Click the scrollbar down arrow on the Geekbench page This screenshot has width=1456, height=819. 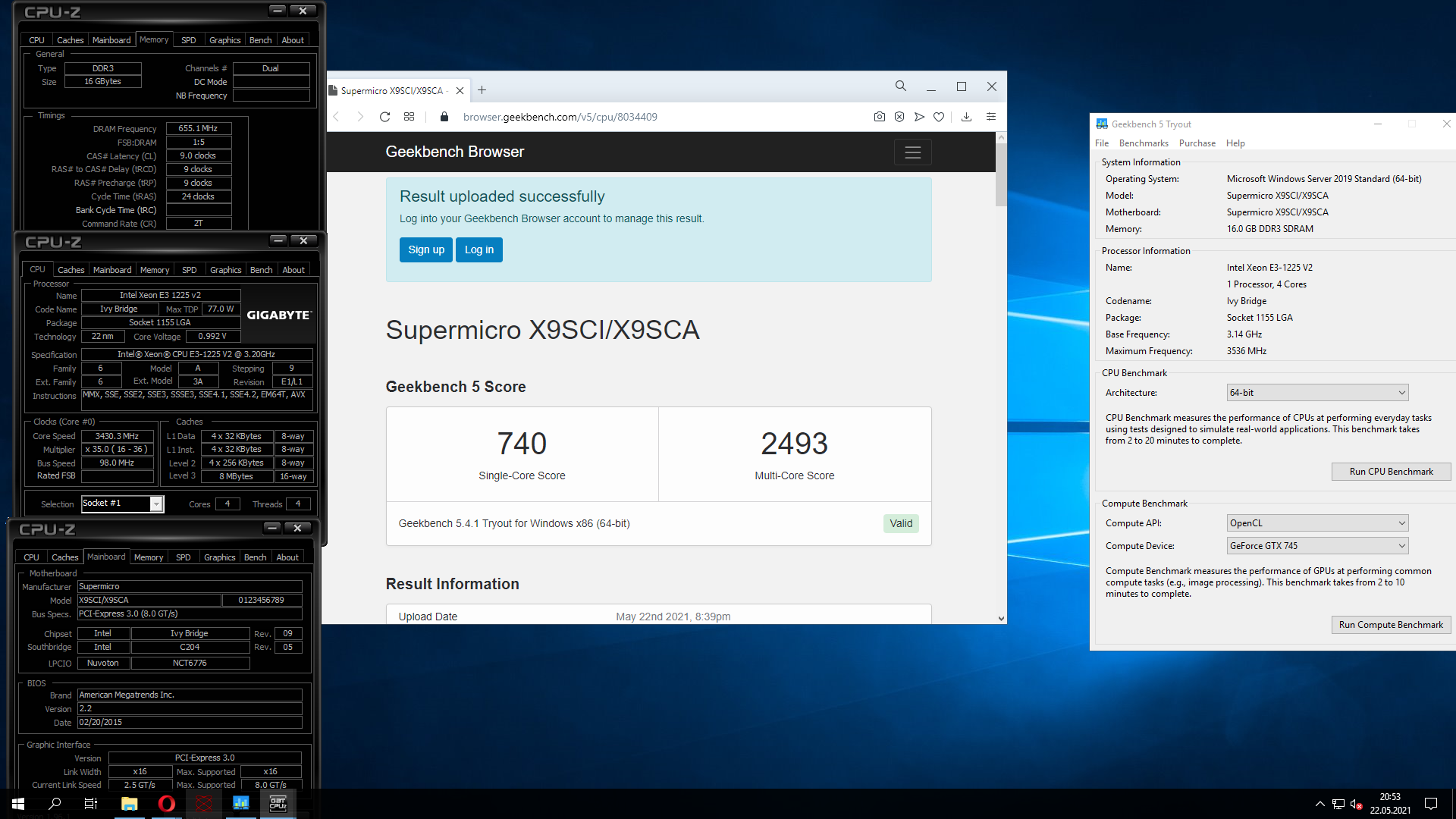[1001, 618]
